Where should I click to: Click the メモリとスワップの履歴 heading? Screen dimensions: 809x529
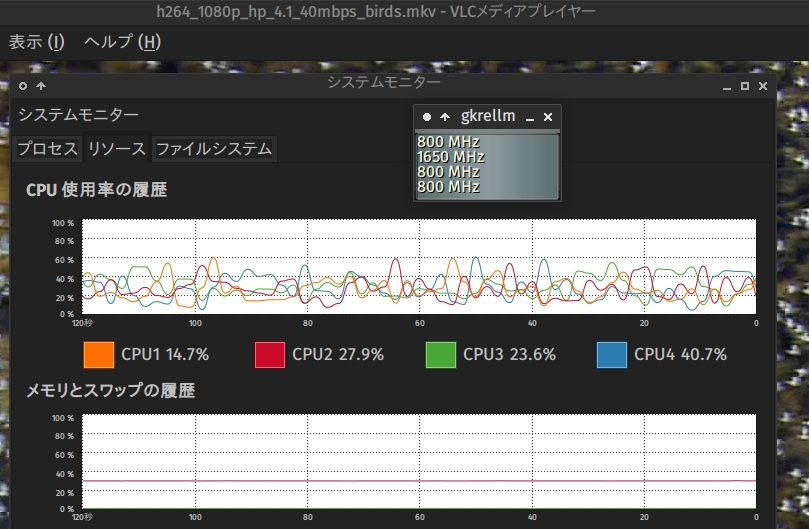110,391
